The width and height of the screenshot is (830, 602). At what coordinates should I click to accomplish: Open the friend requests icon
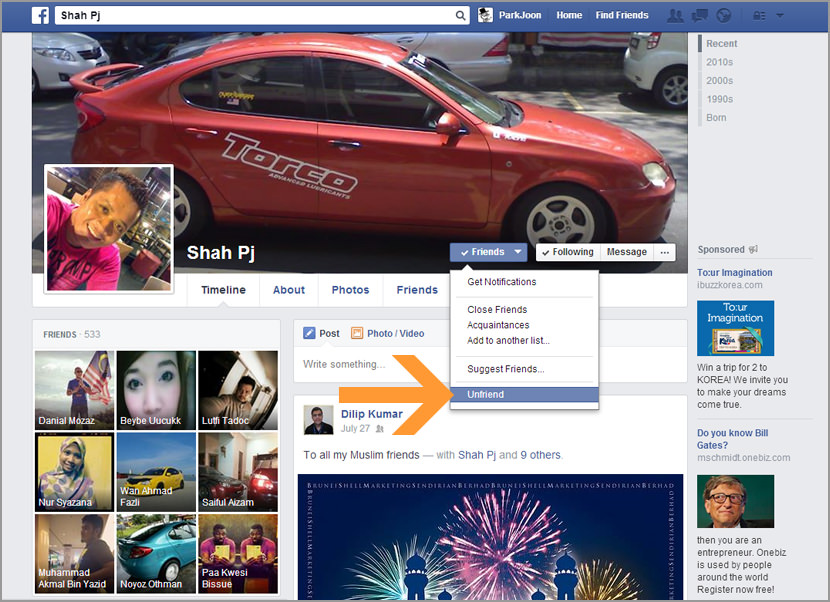(x=676, y=15)
